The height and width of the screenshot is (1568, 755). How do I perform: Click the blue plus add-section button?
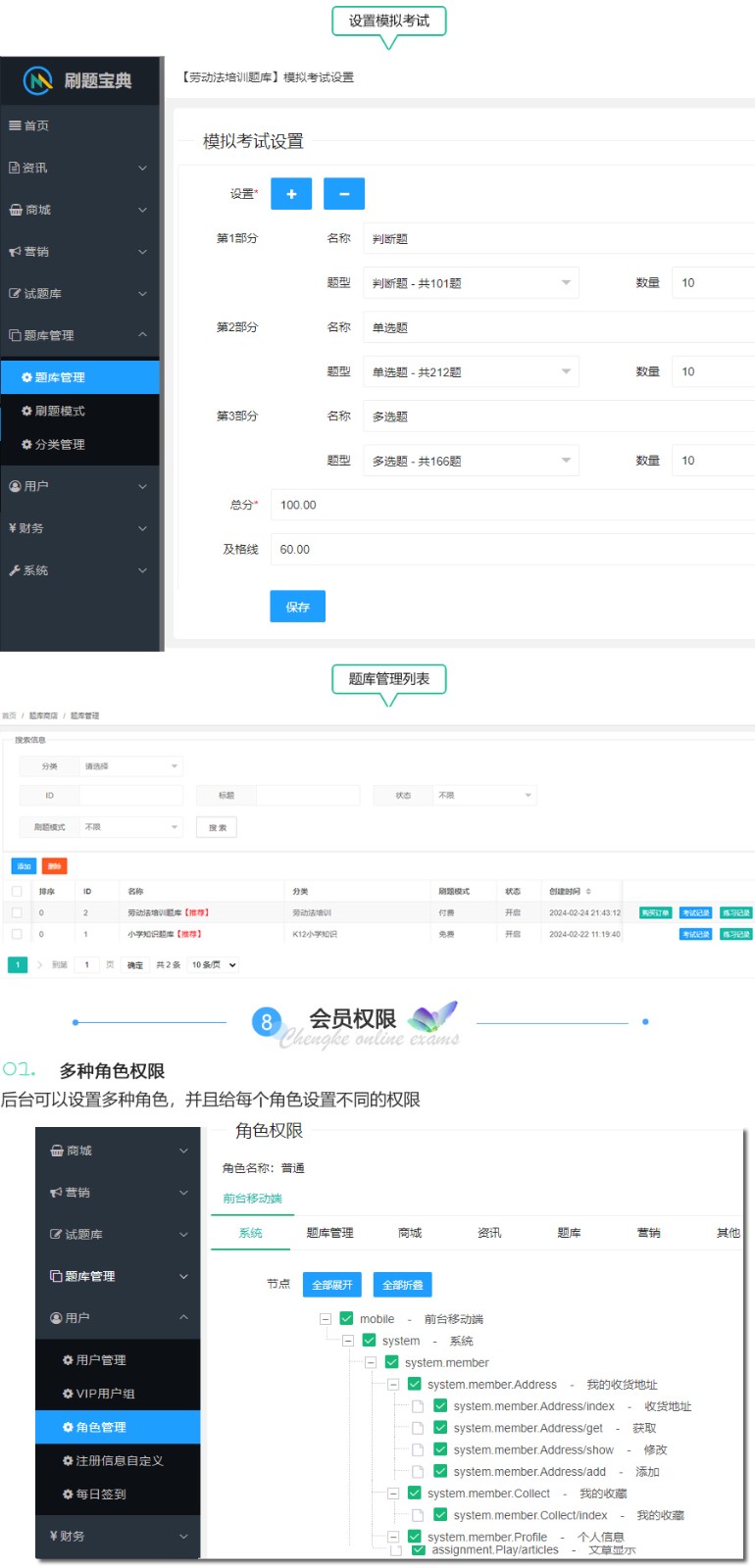(x=291, y=194)
